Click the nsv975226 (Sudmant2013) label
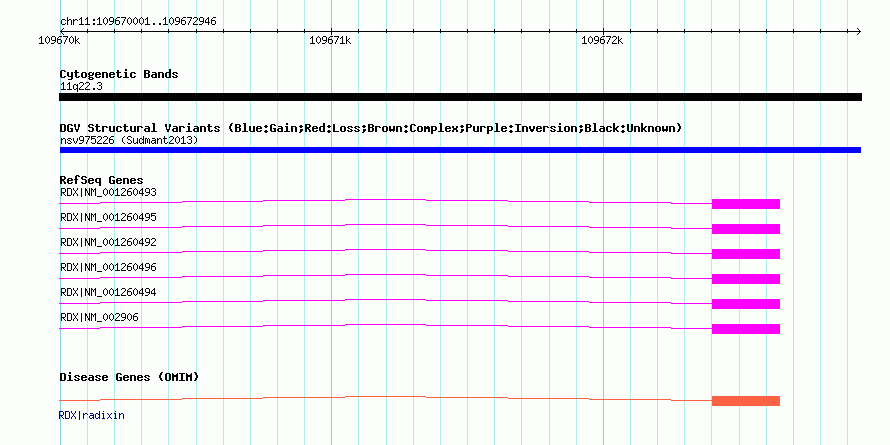890x445 pixels. tap(129, 140)
